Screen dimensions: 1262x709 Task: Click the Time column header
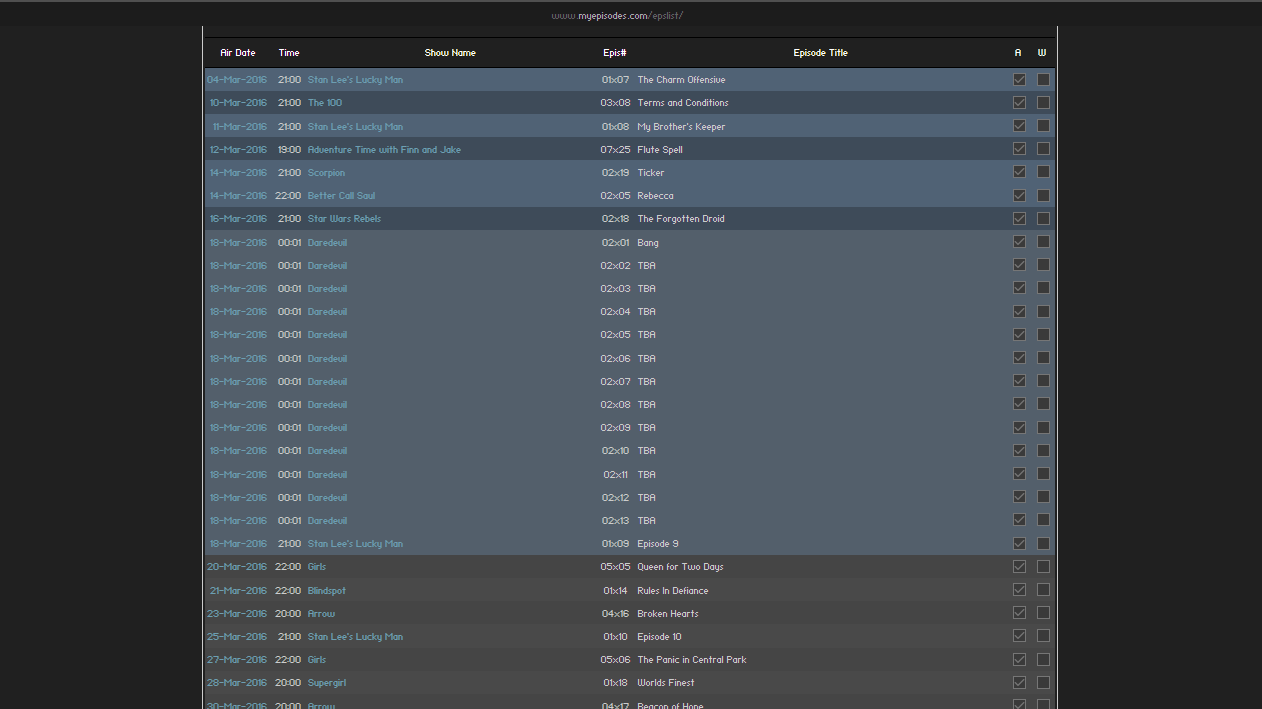click(289, 53)
